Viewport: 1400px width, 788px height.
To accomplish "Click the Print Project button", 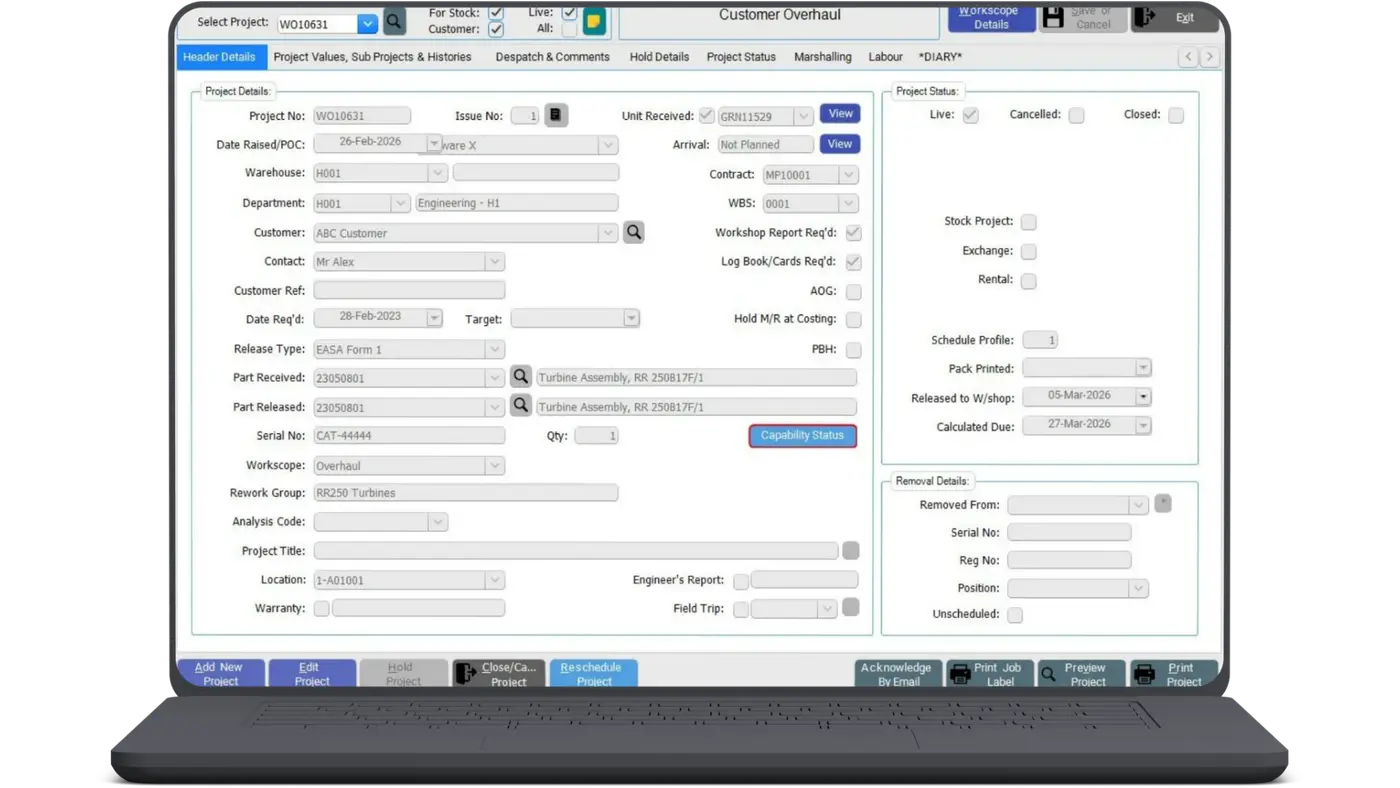I will click(1174, 673).
